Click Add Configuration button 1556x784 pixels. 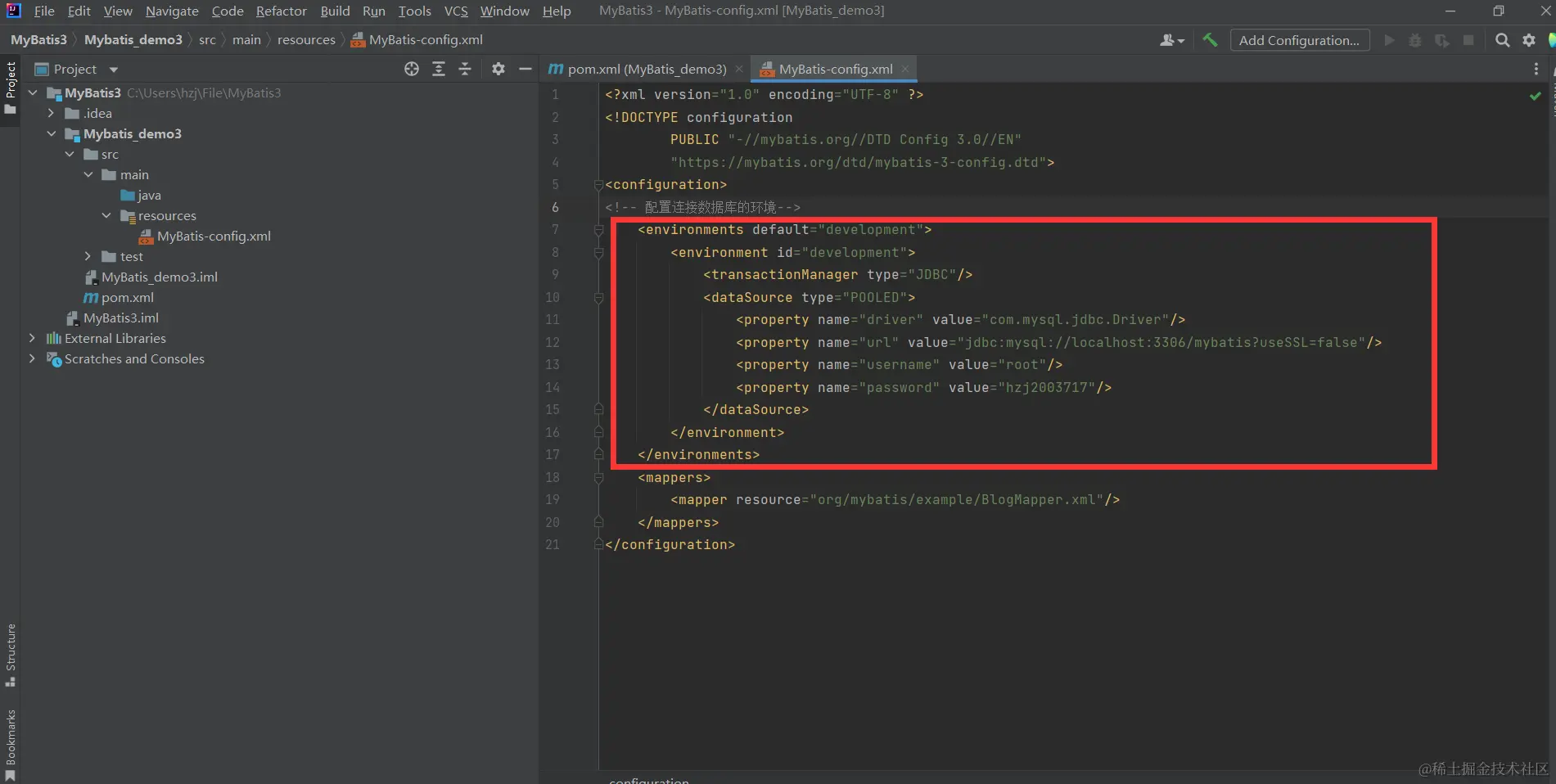click(x=1299, y=40)
